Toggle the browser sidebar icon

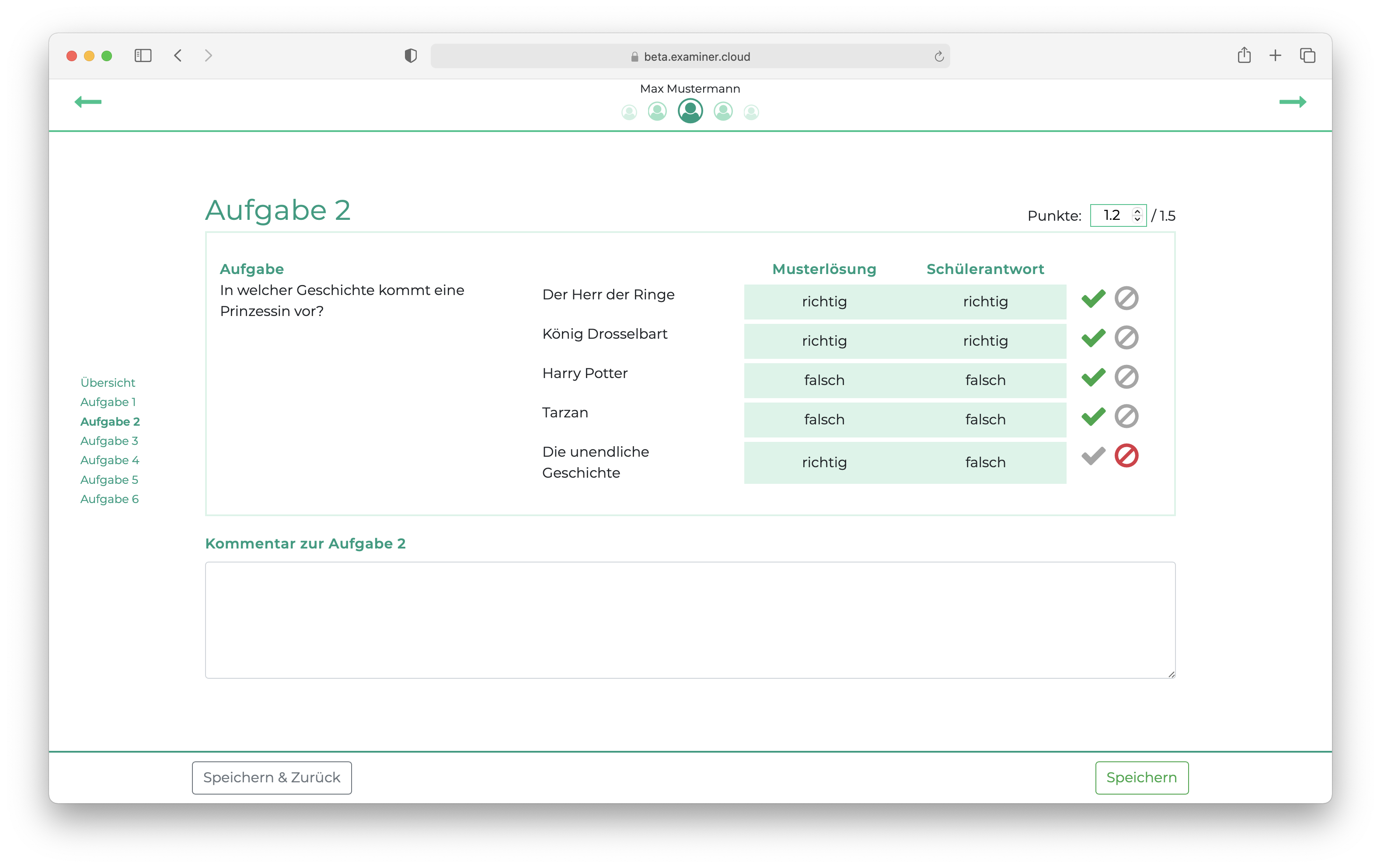[143, 56]
